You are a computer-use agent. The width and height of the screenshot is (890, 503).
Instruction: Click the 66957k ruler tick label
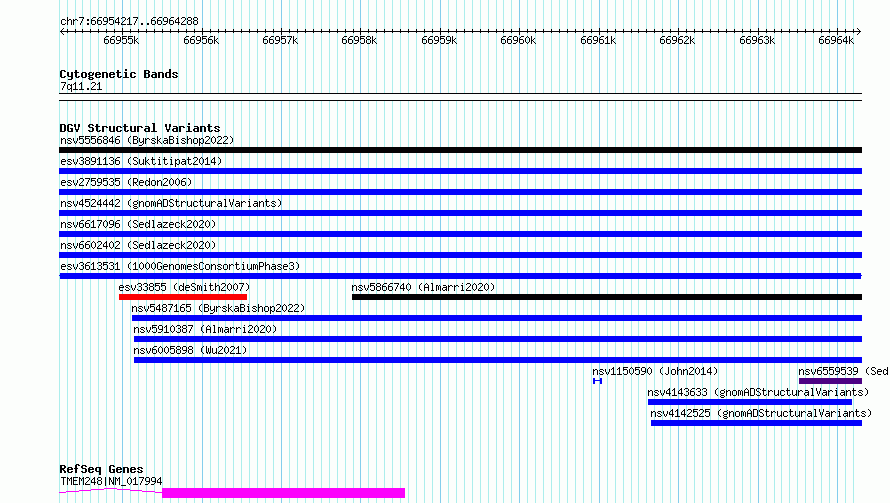(x=280, y=40)
